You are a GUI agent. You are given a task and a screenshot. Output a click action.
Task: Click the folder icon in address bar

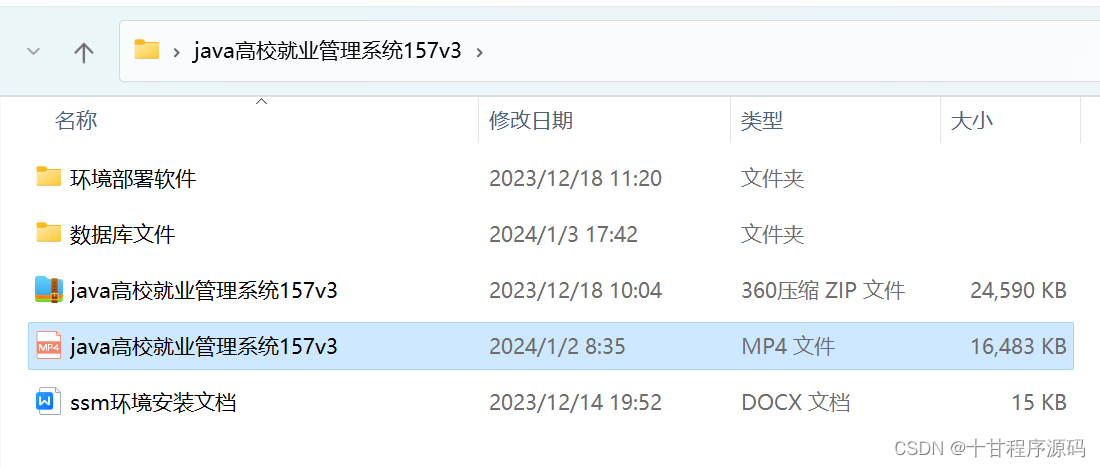pos(147,50)
